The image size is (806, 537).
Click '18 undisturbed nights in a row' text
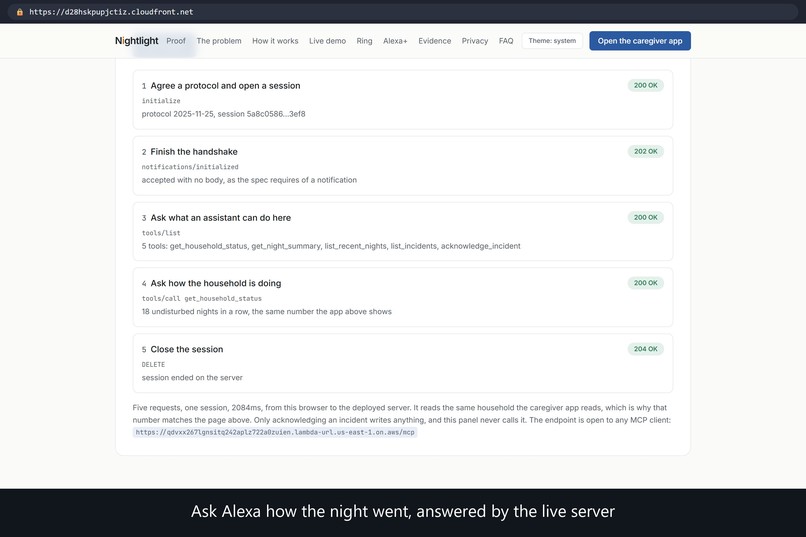[267, 311]
